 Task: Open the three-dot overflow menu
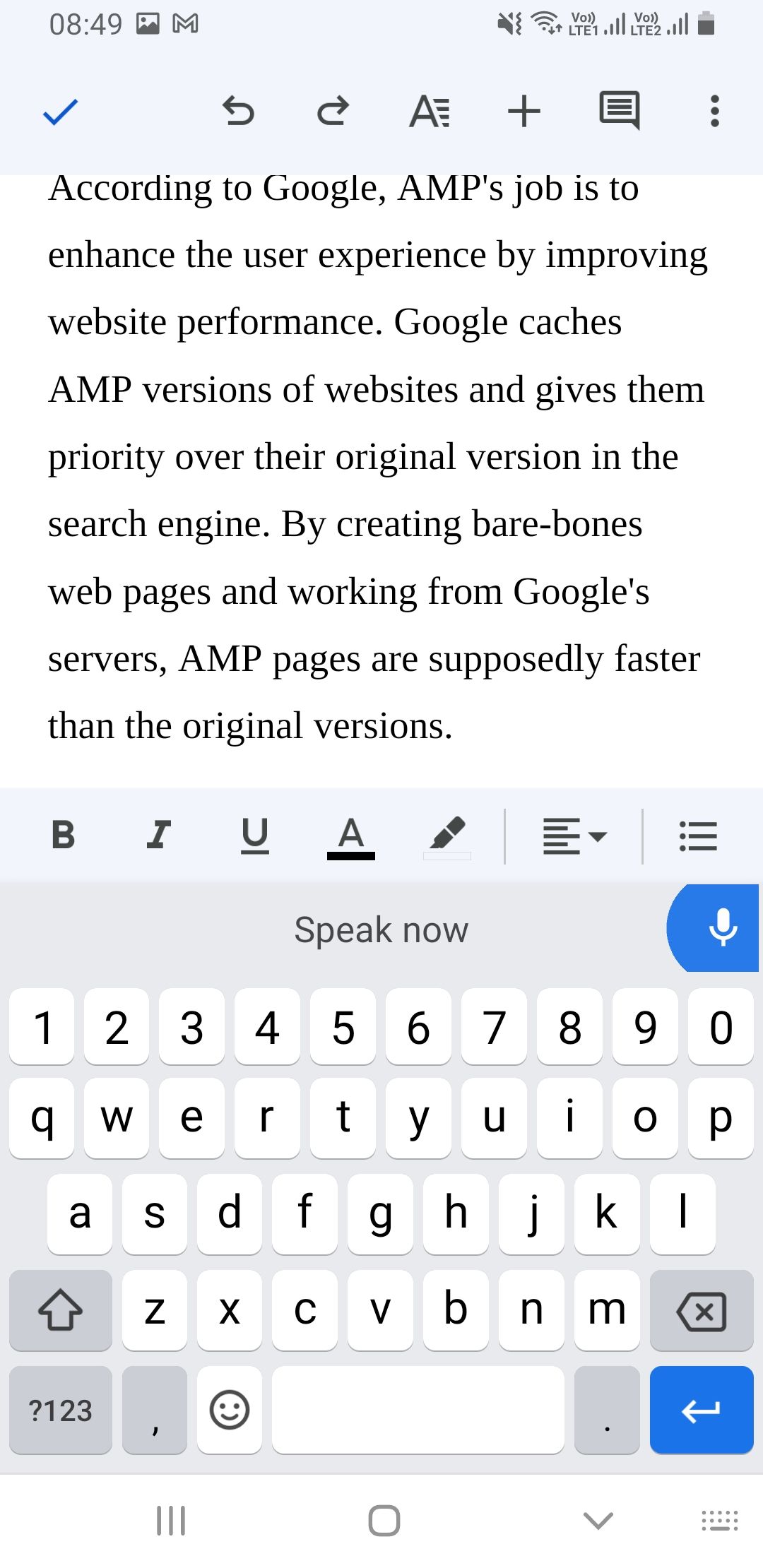(715, 112)
